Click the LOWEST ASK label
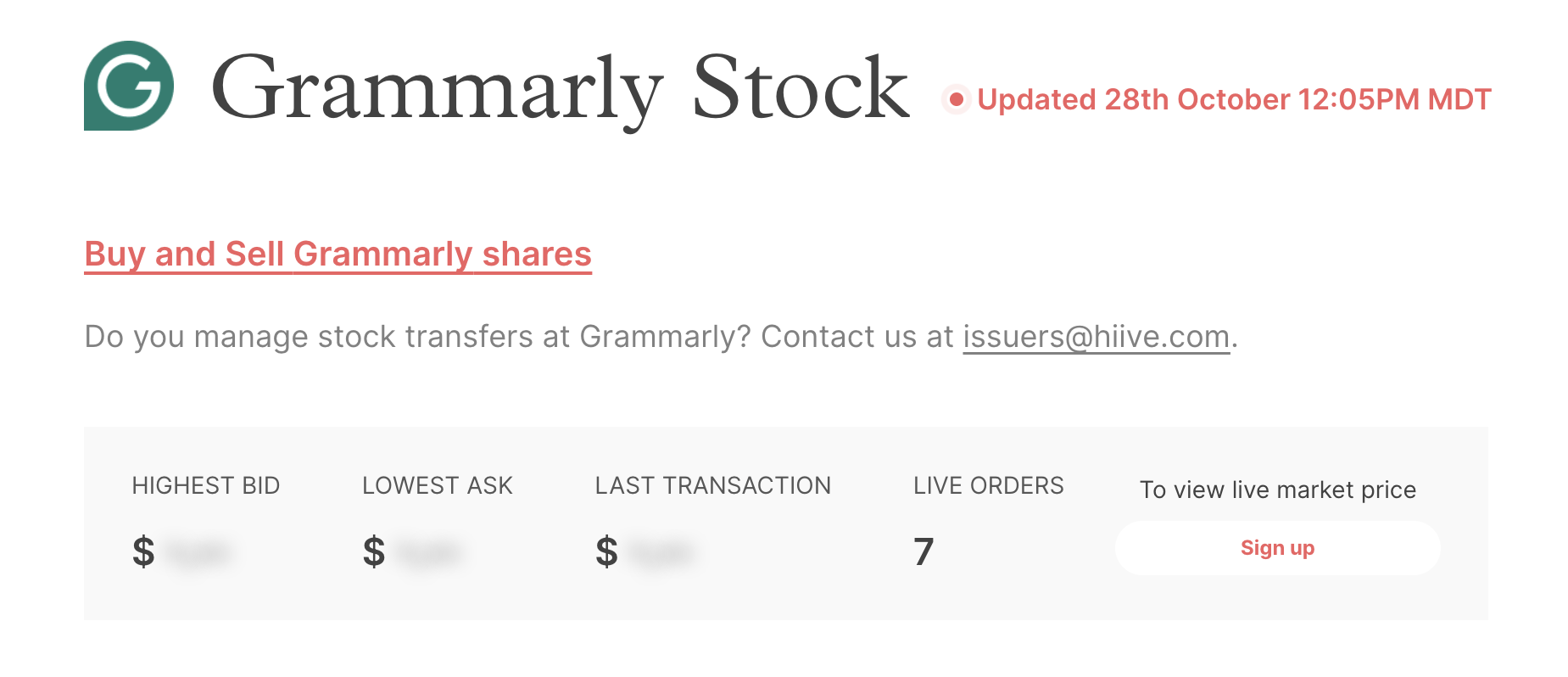 438,485
